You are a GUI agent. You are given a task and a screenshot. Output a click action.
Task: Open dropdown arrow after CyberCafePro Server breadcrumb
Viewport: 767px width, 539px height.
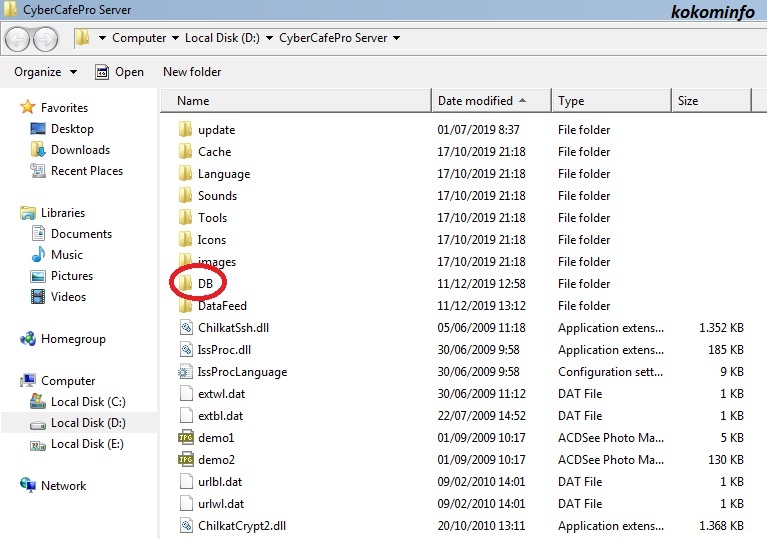[396, 38]
